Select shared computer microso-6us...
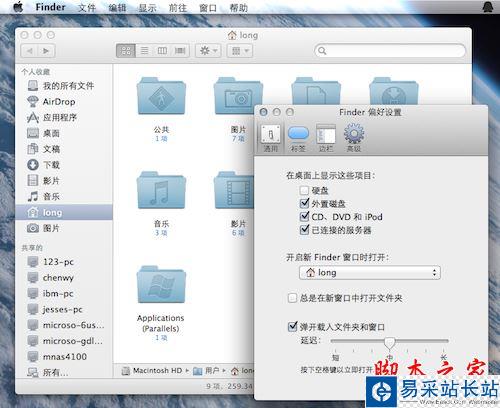Screen dimensions: 500x408 tap(64, 325)
